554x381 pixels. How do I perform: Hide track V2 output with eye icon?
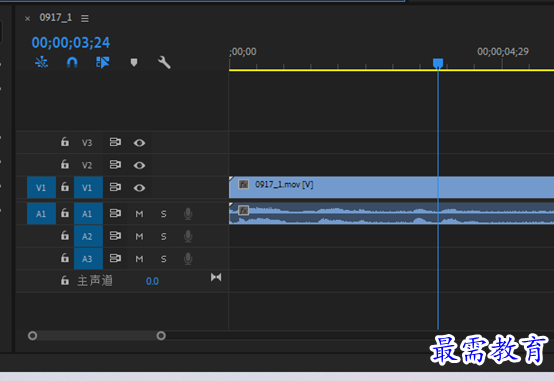coord(139,165)
